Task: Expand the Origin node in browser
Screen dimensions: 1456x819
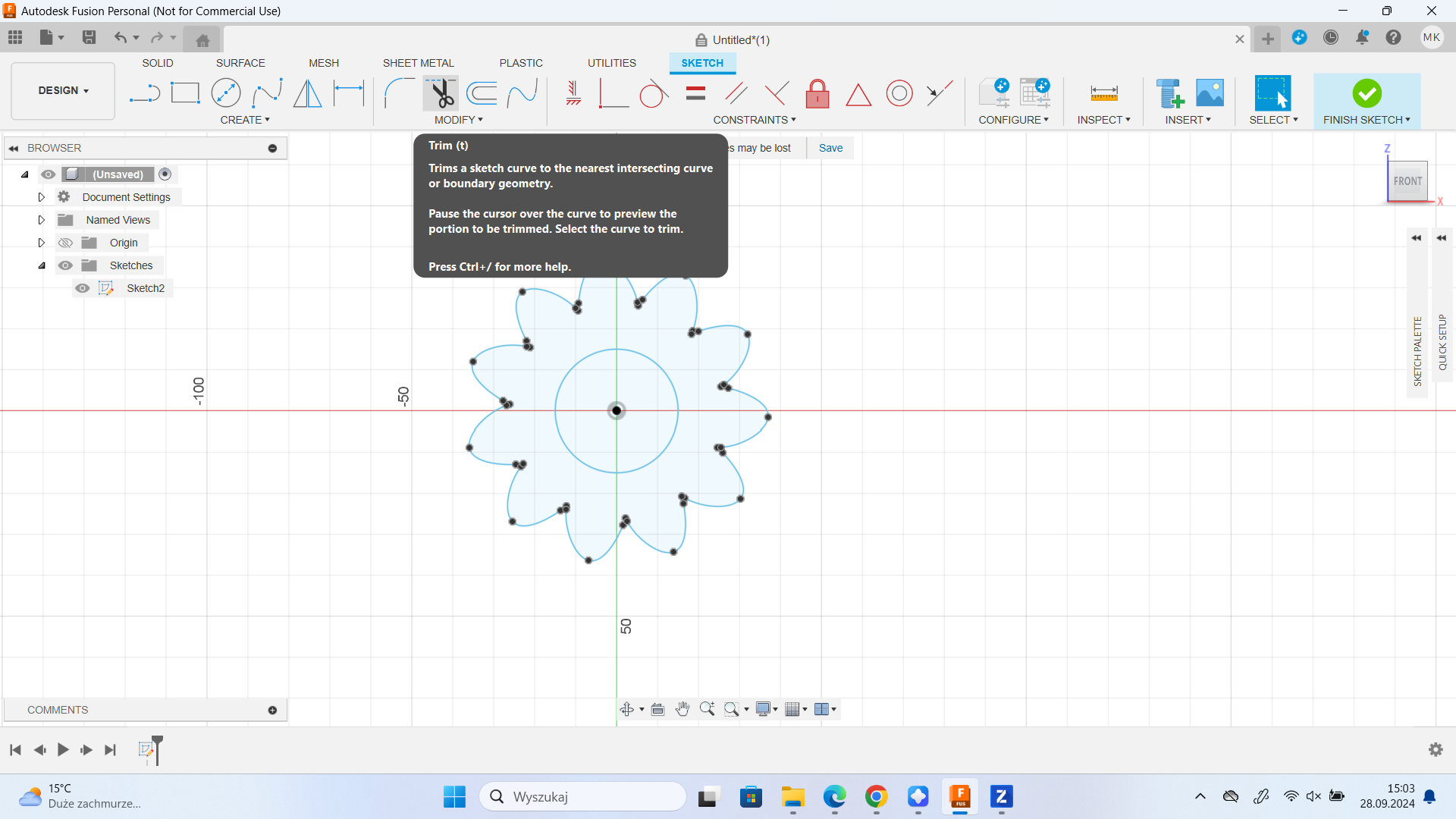Action: tap(42, 243)
